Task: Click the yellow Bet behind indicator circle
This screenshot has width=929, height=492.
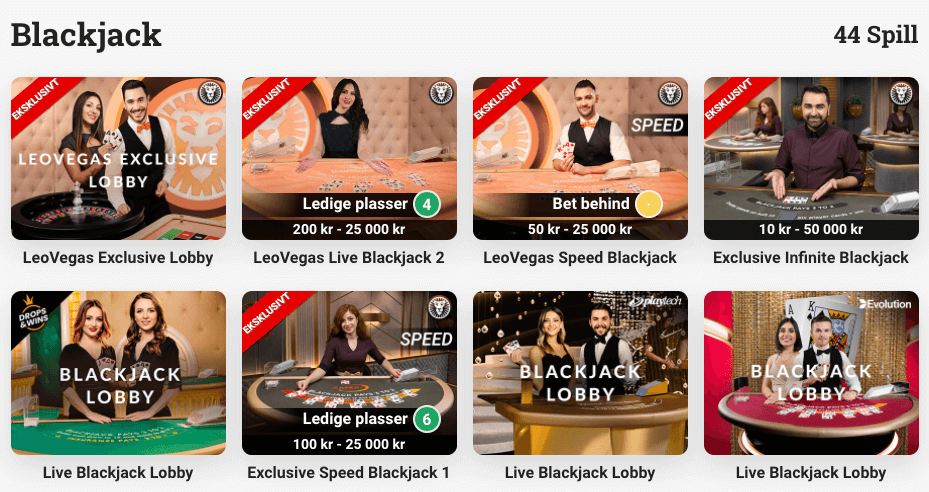Action: pos(649,205)
